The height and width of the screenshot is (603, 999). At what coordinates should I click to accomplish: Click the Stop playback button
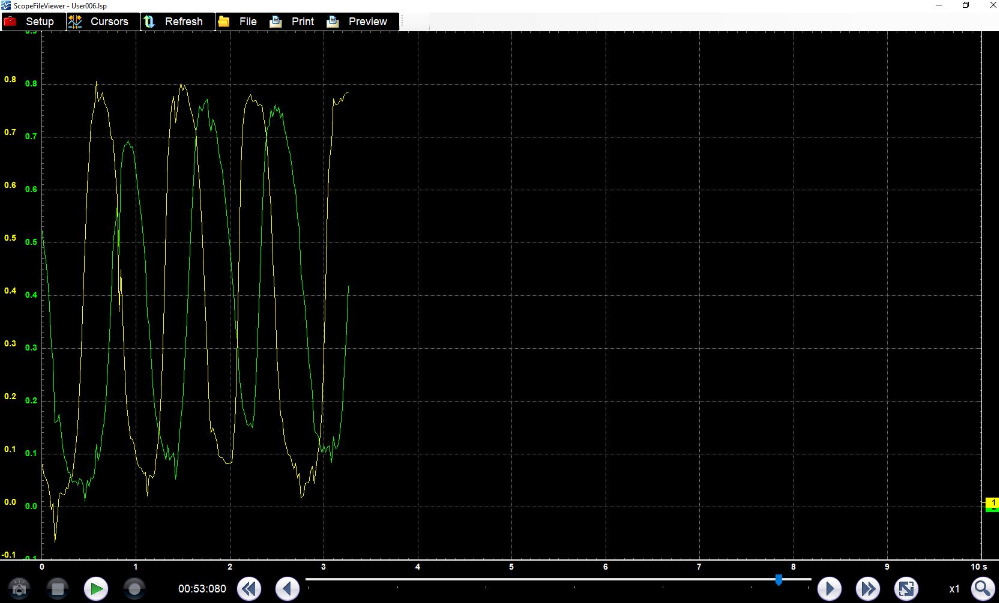coord(58,589)
